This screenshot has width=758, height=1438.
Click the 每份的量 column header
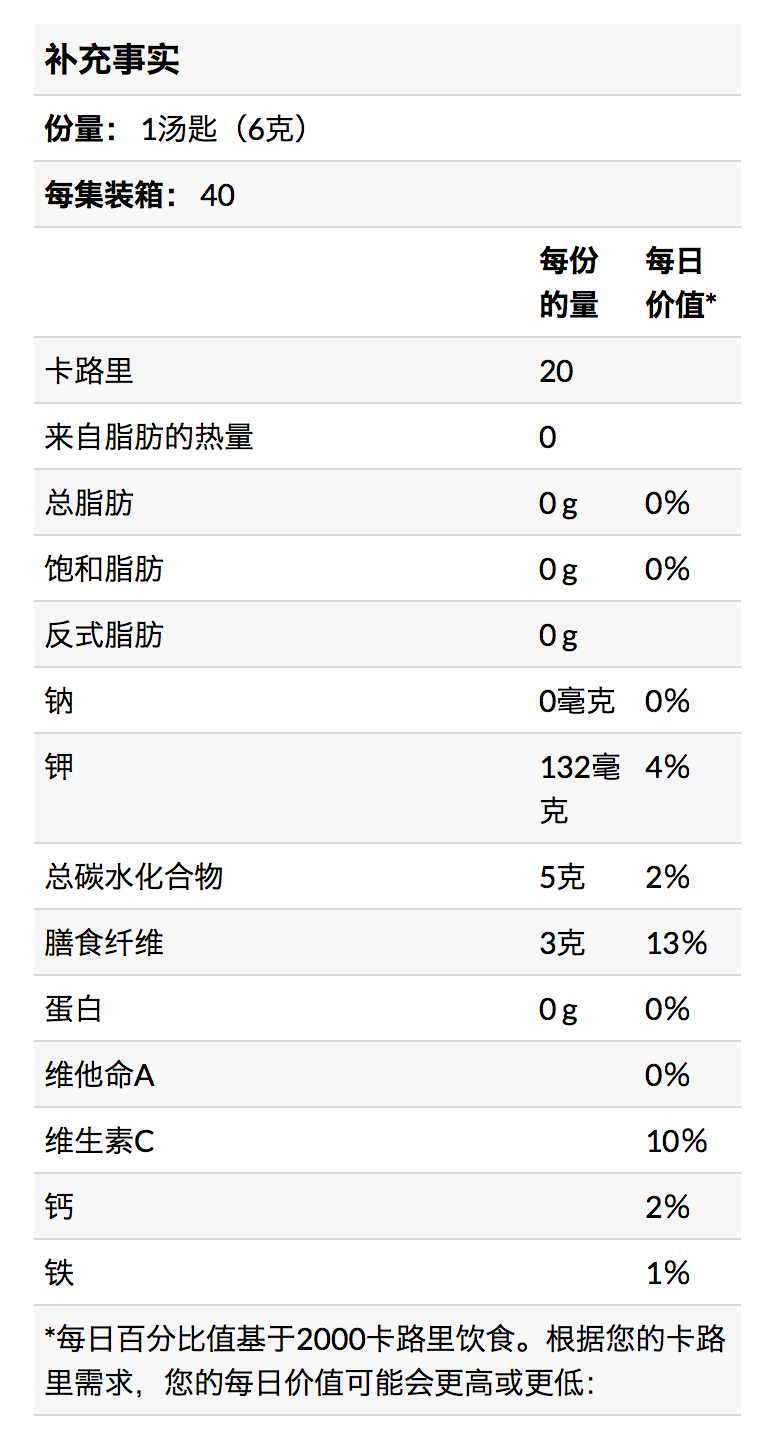(569, 283)
